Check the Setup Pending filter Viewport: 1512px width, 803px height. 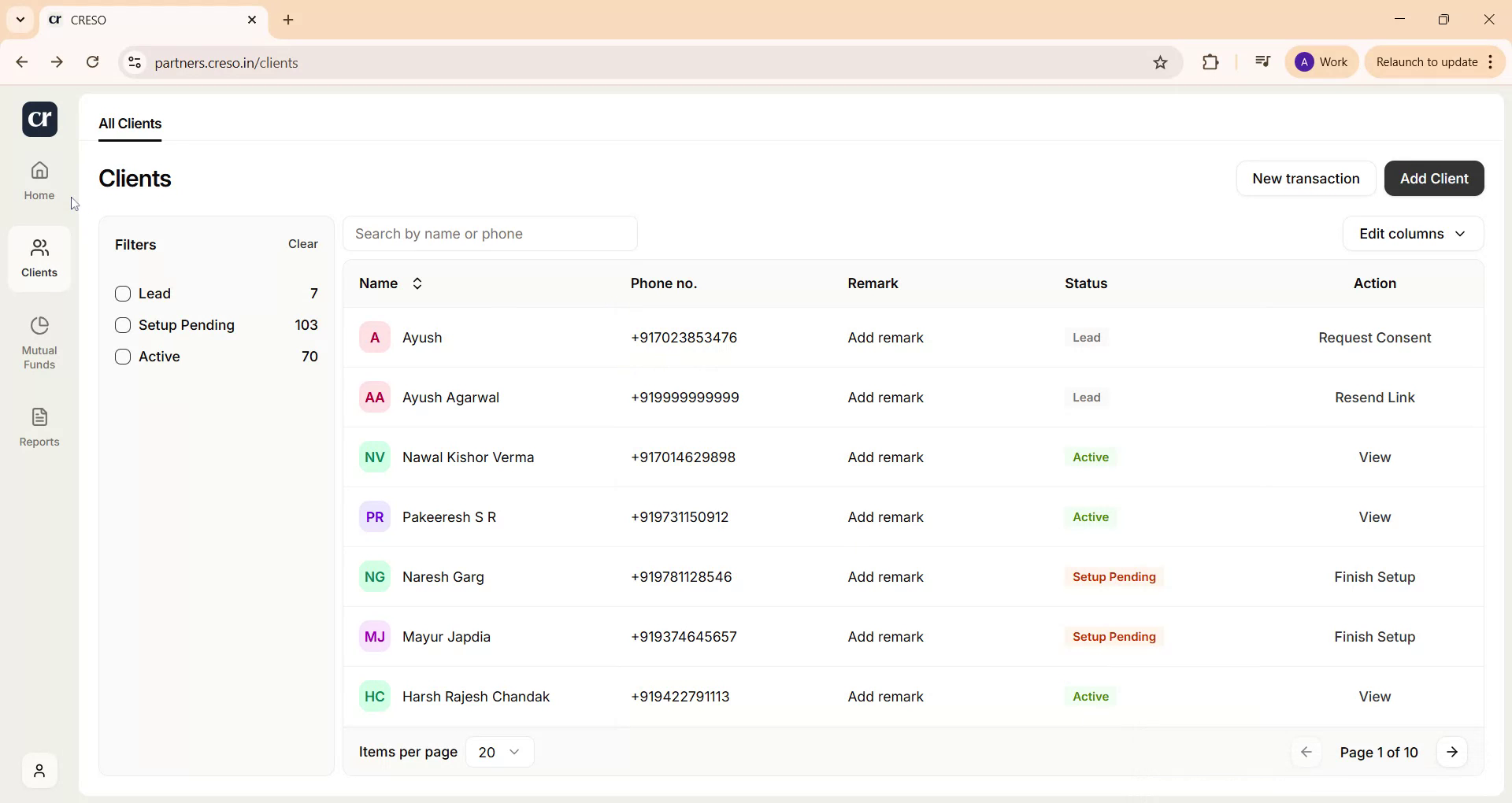123,324
